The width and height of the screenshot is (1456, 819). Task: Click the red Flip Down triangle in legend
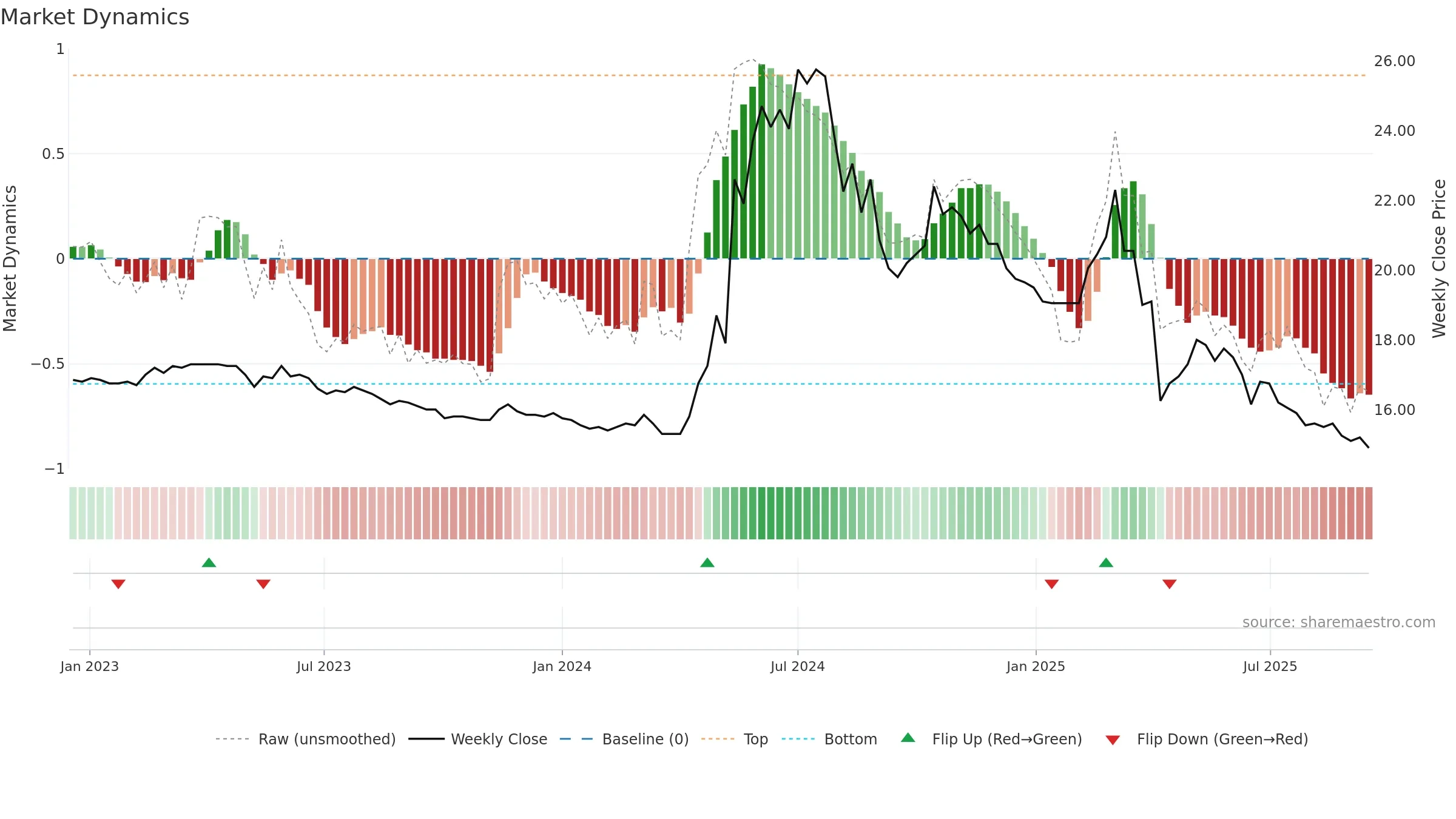1113,740
